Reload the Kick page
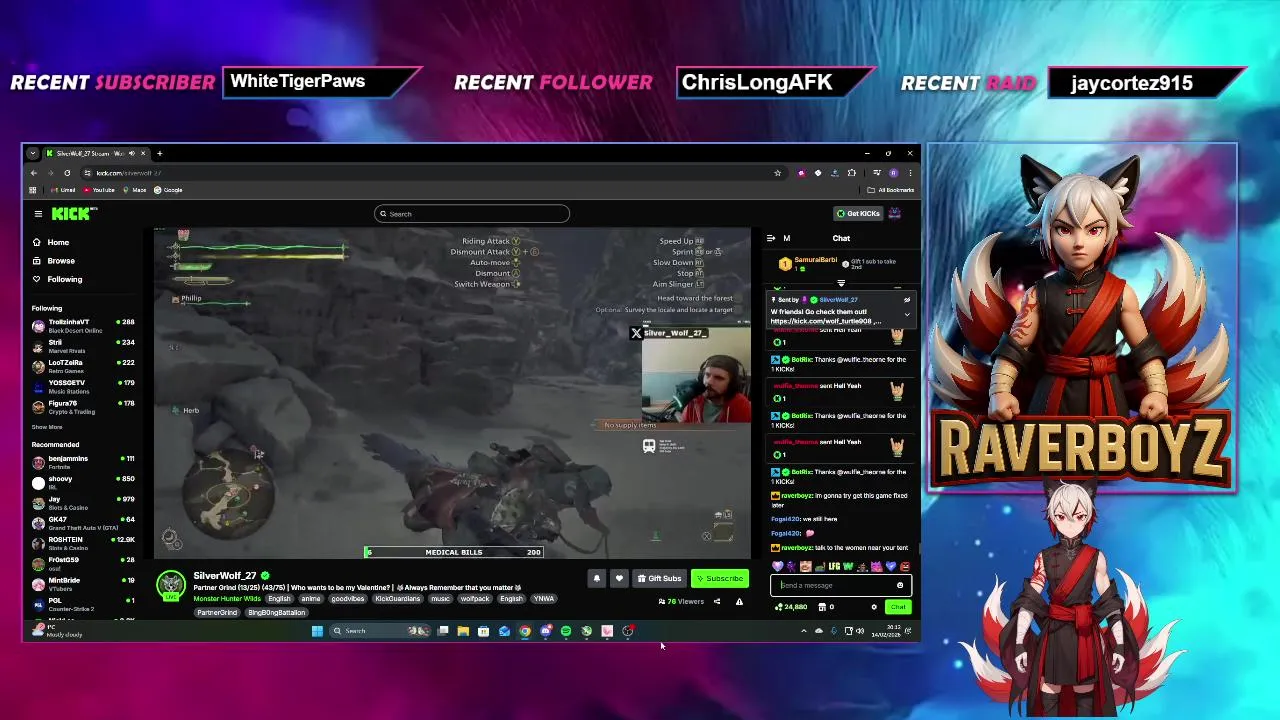Screen dimensions: 1280x720 (x=67, y=172)
